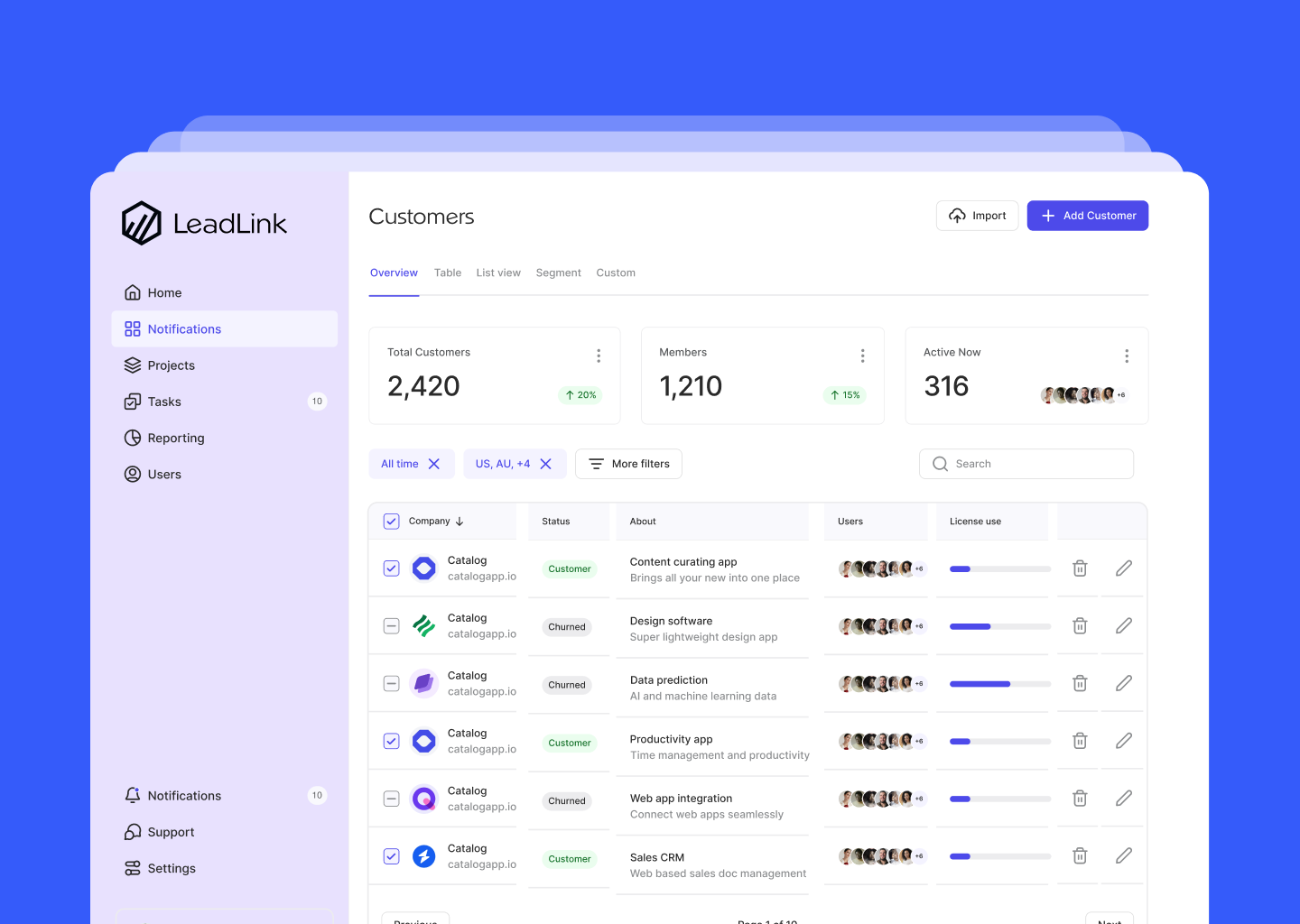Check the Design software row checkbox
1300x924 pixels.
click(x=391, y=625)
